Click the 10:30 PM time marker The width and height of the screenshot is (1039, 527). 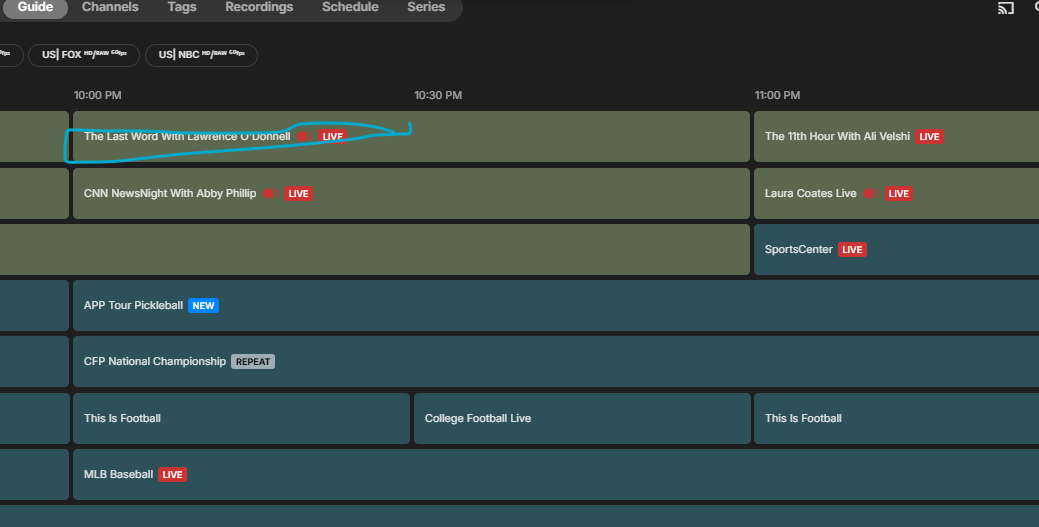438,95
